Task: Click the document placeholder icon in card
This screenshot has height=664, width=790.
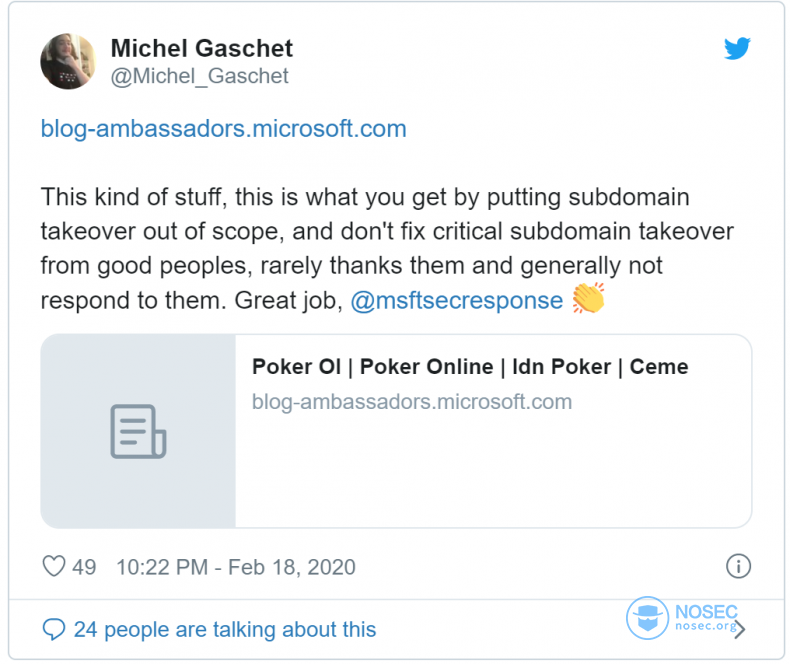Action: pos(138,431)
